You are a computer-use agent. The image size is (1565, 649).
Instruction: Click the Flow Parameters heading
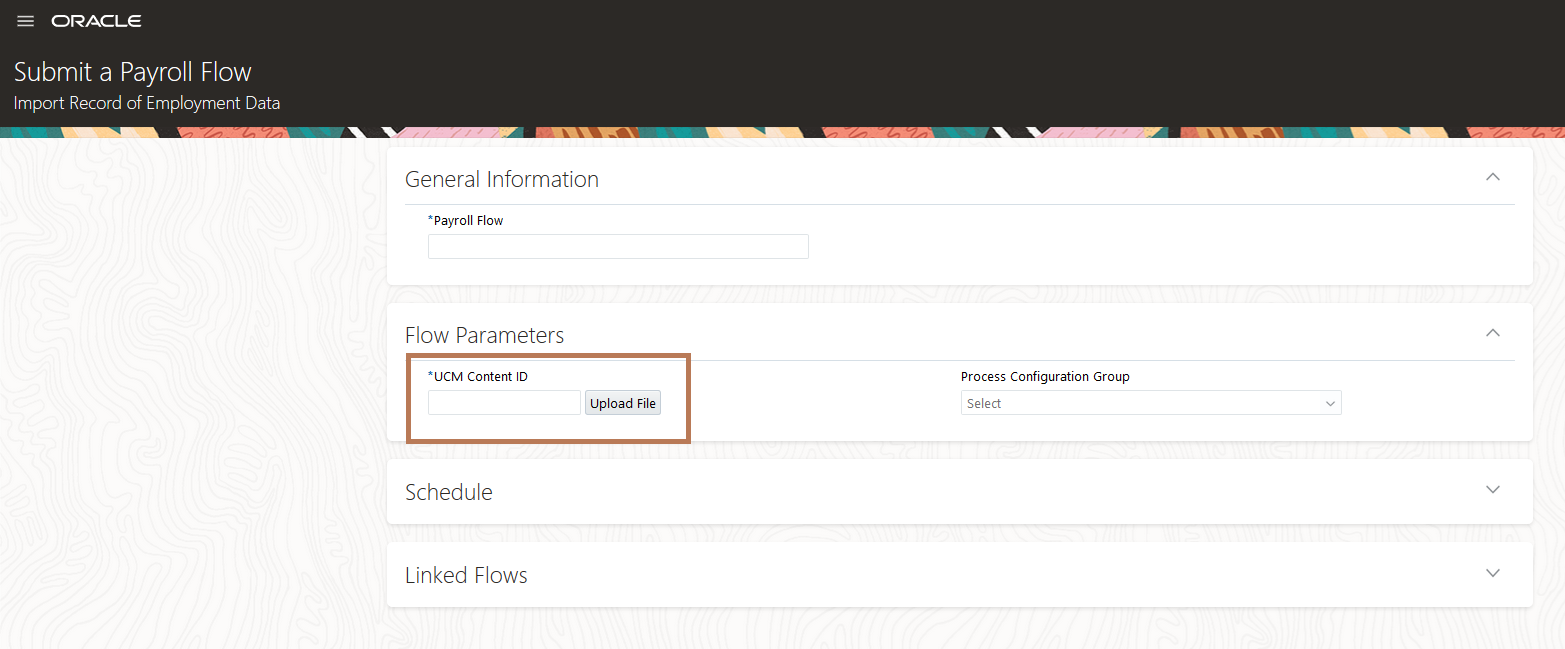click(x=484, y=335)
